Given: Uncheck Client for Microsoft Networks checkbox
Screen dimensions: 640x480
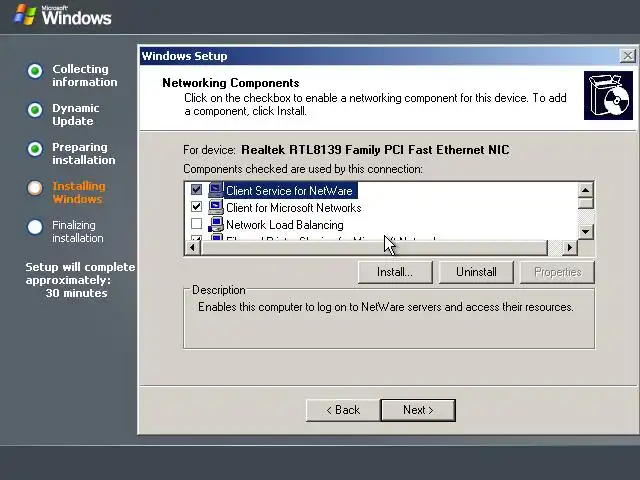Looking at the screenshot, I should pos(196,207).
